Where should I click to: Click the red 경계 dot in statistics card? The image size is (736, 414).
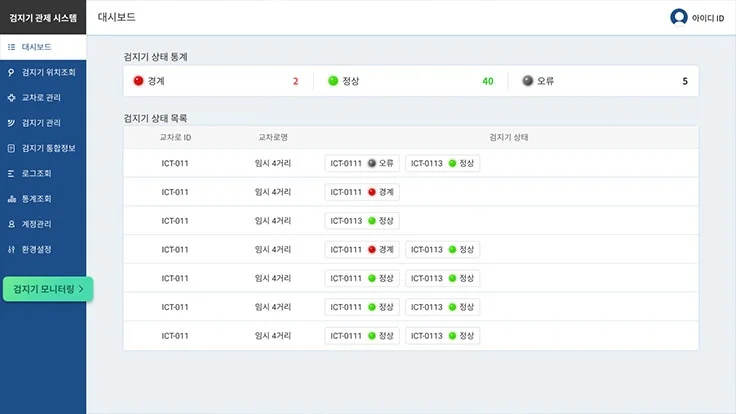(x=138, y=81)
